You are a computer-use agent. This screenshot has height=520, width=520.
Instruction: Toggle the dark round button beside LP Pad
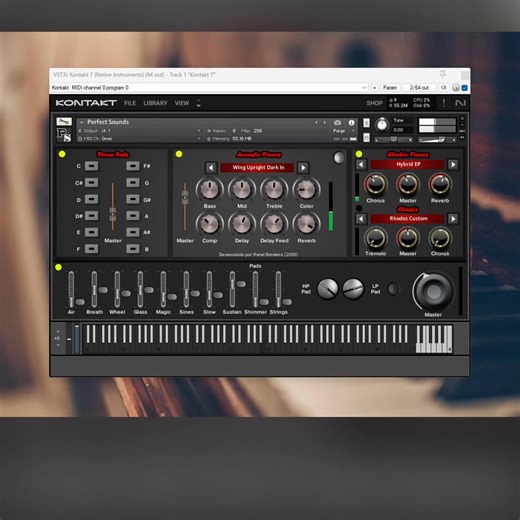pos(393,288)
